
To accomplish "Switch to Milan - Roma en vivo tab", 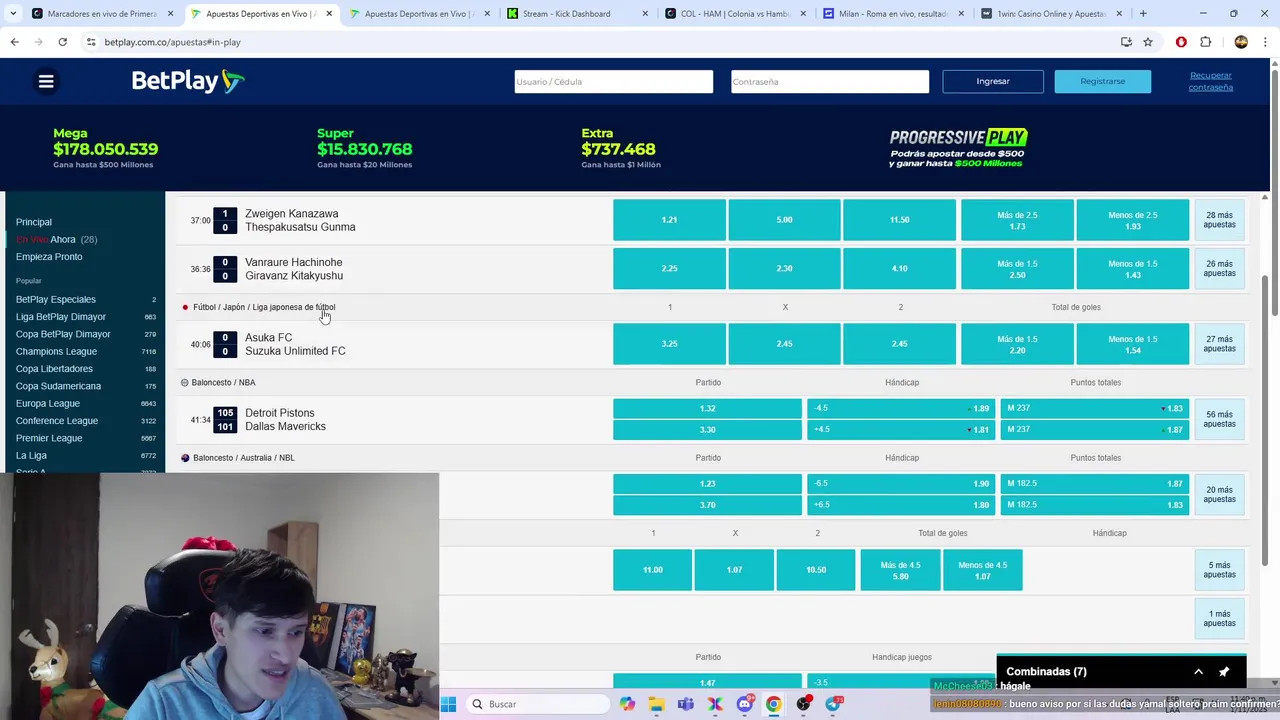I will [893, 14].
